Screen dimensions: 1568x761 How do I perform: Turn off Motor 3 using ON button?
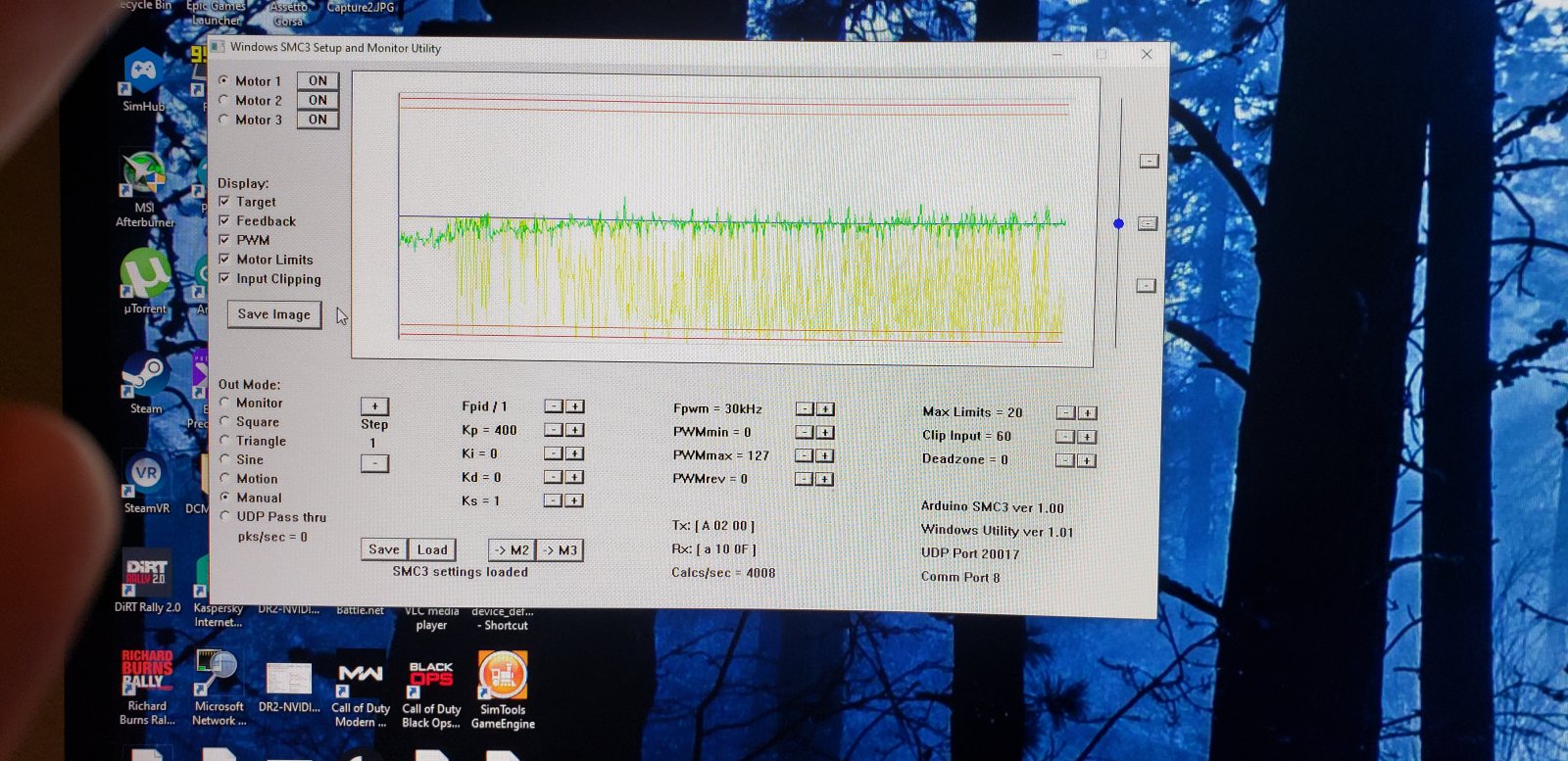click(x=318, y=119)
